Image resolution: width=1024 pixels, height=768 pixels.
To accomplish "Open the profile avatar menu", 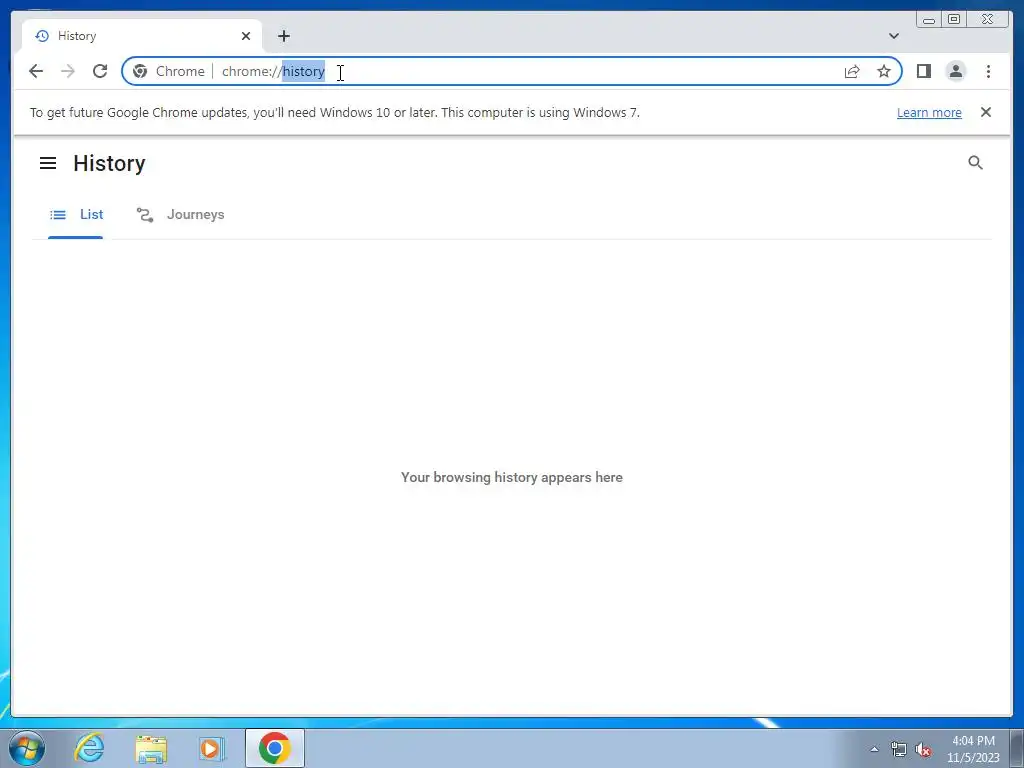I will coord(956,71).
